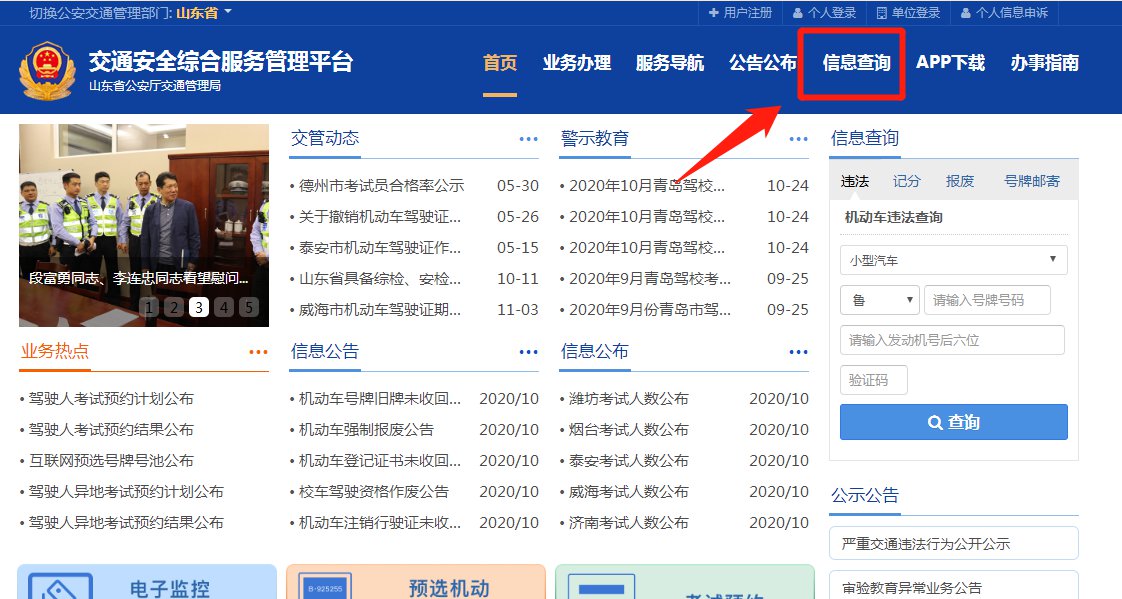
Task: Select the 号牌邮寄 query tab
Action: (1032, 181)
